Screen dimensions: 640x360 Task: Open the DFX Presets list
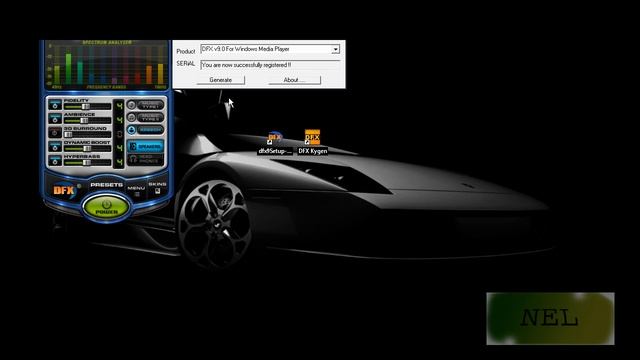coord(106,185)
